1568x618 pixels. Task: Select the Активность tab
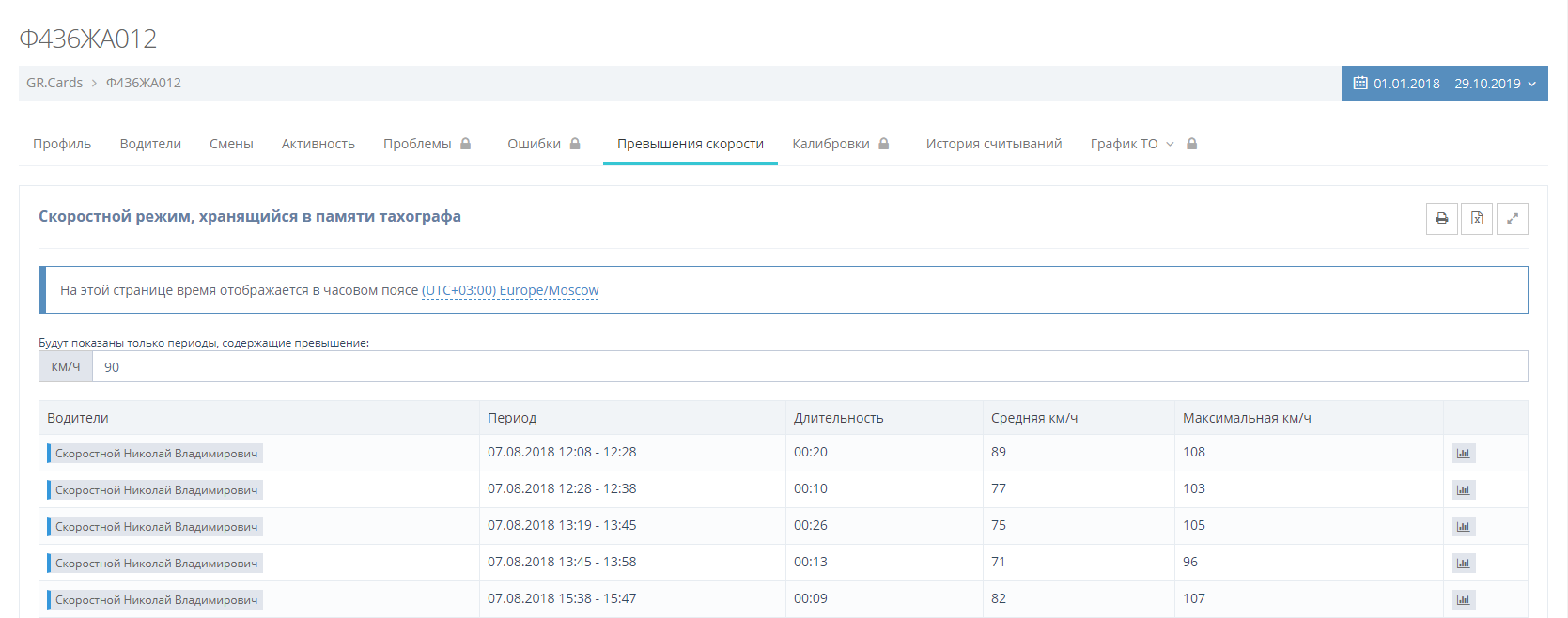click(x=318, y=144)
